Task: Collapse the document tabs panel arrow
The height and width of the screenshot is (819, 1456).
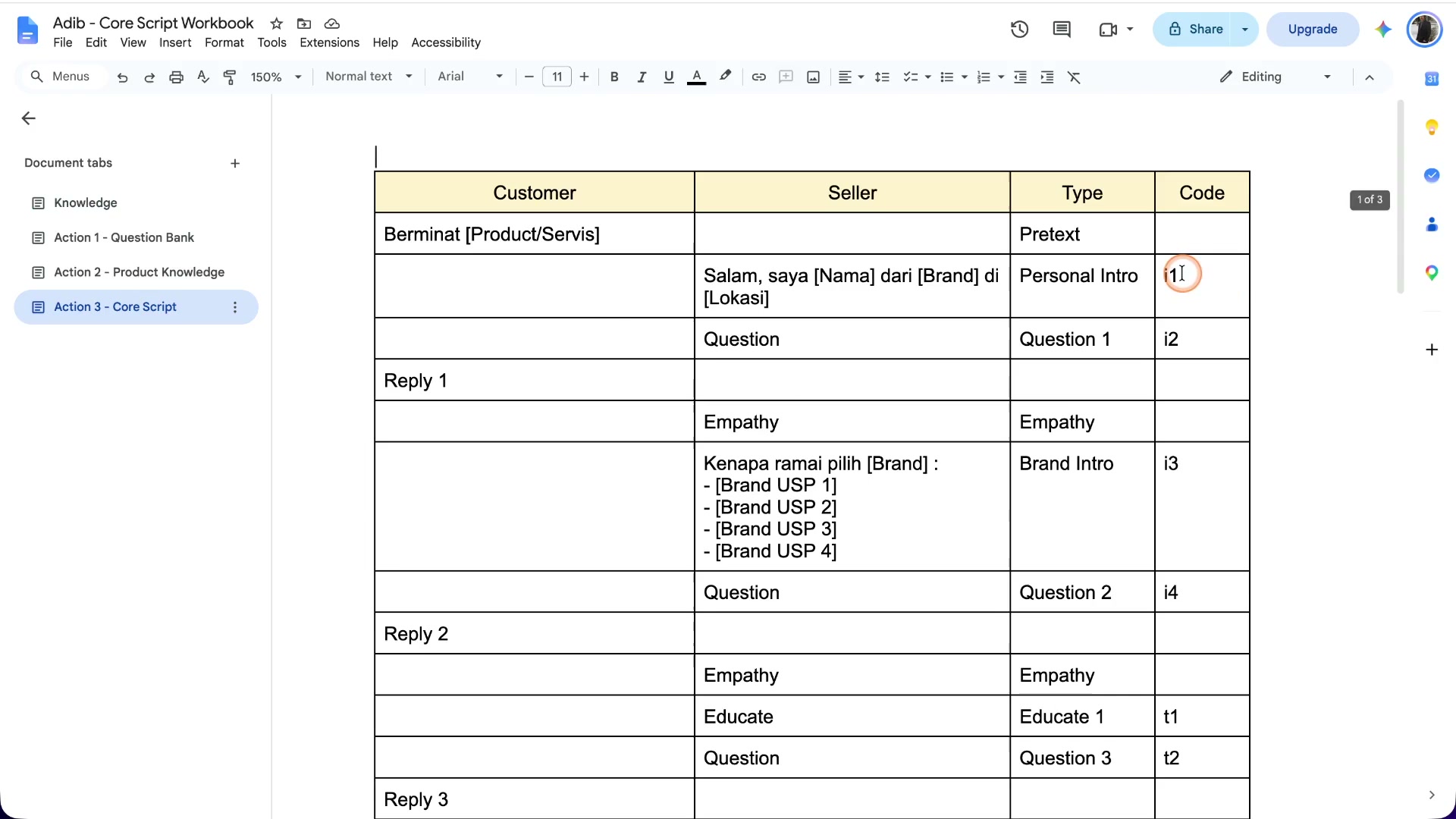Action: pos(28,118)
